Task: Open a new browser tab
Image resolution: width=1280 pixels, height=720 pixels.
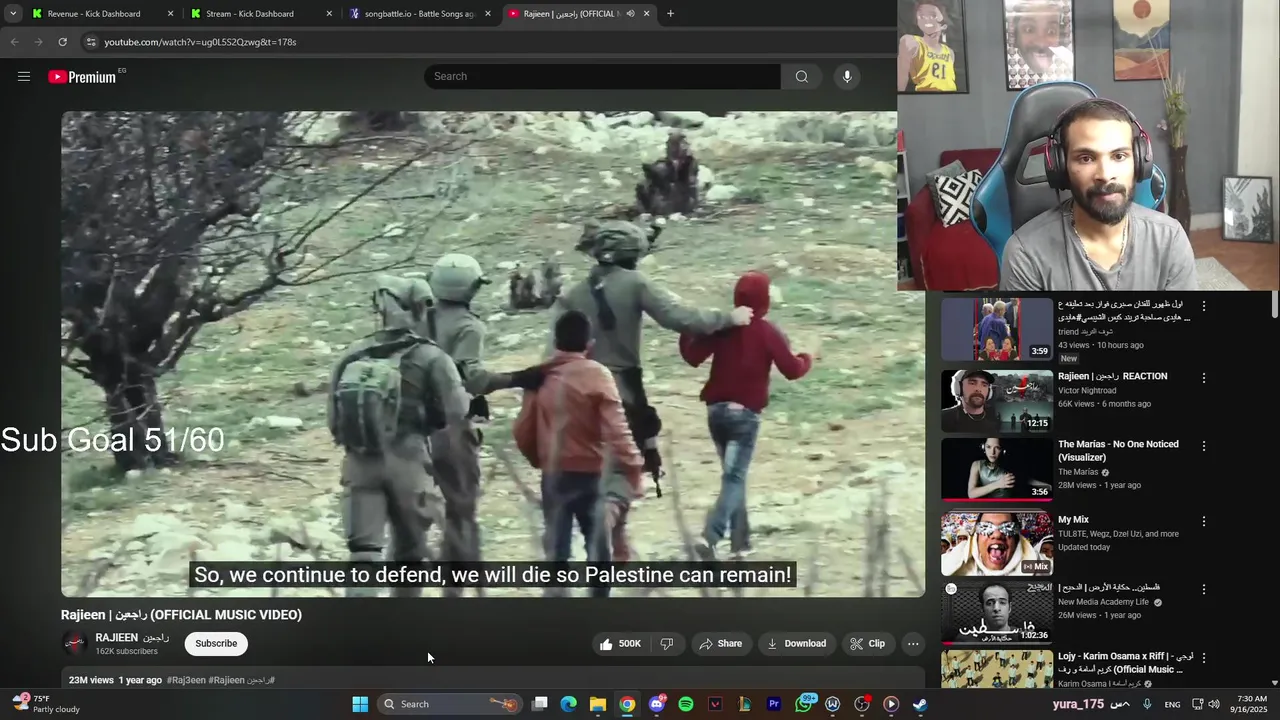Action: click(x=670, y=14)
